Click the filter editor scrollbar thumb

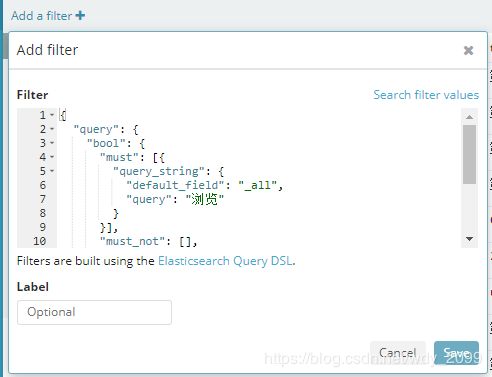469,154
